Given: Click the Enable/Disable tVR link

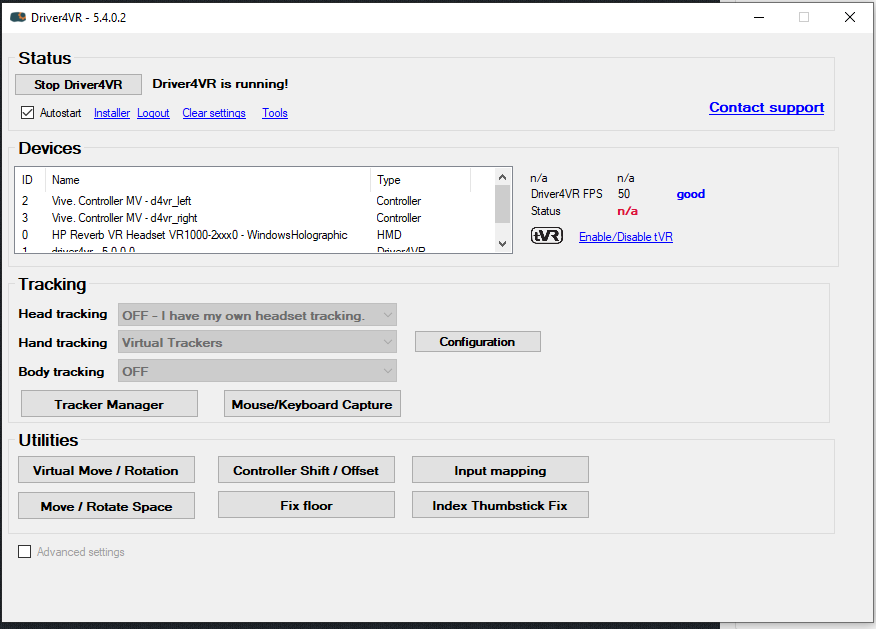Looking at the screenshot, I should tap(625, 237).
